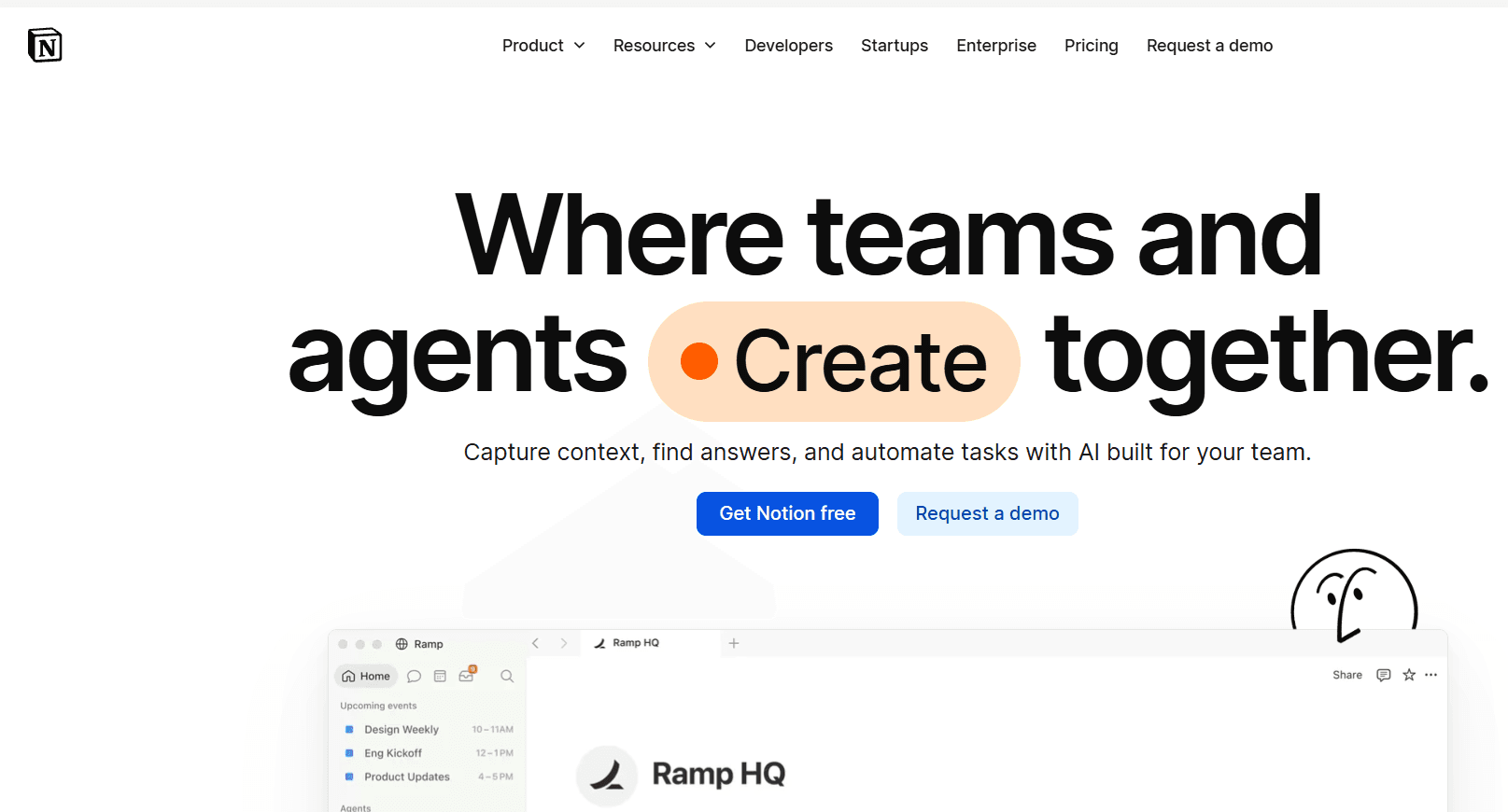Click the Share button in page header

click(1346, 675)
